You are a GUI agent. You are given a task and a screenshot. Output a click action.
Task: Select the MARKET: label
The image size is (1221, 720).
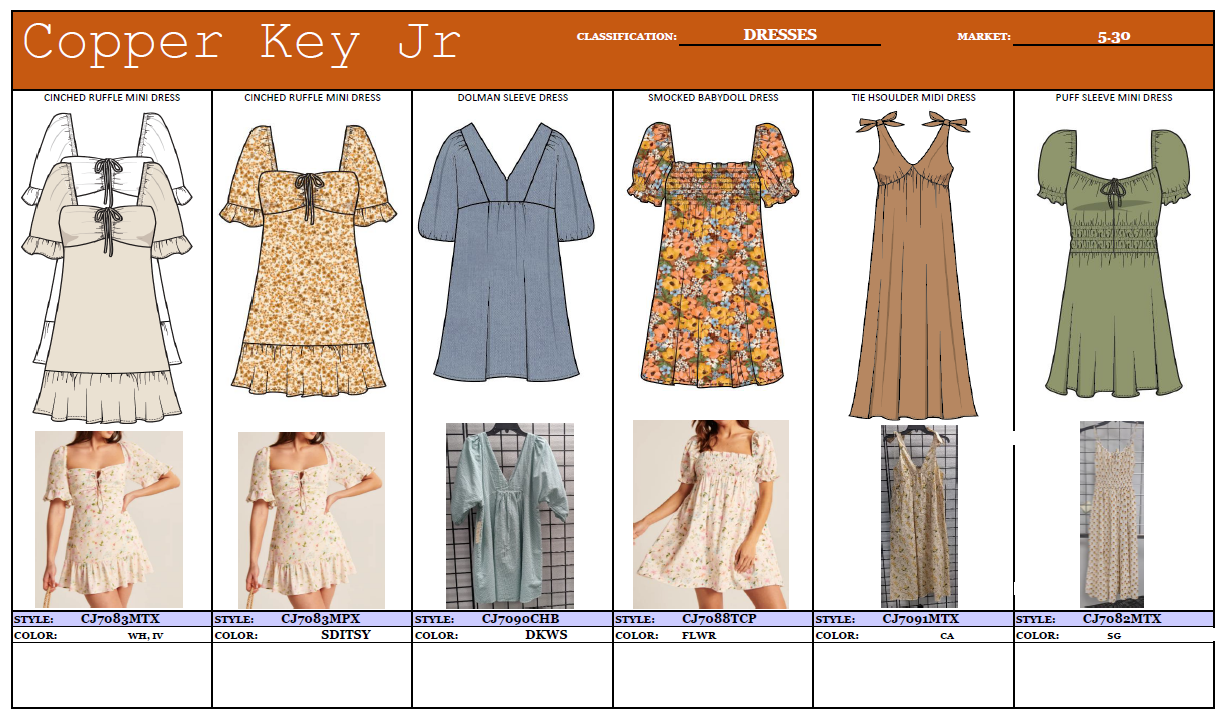984,37
